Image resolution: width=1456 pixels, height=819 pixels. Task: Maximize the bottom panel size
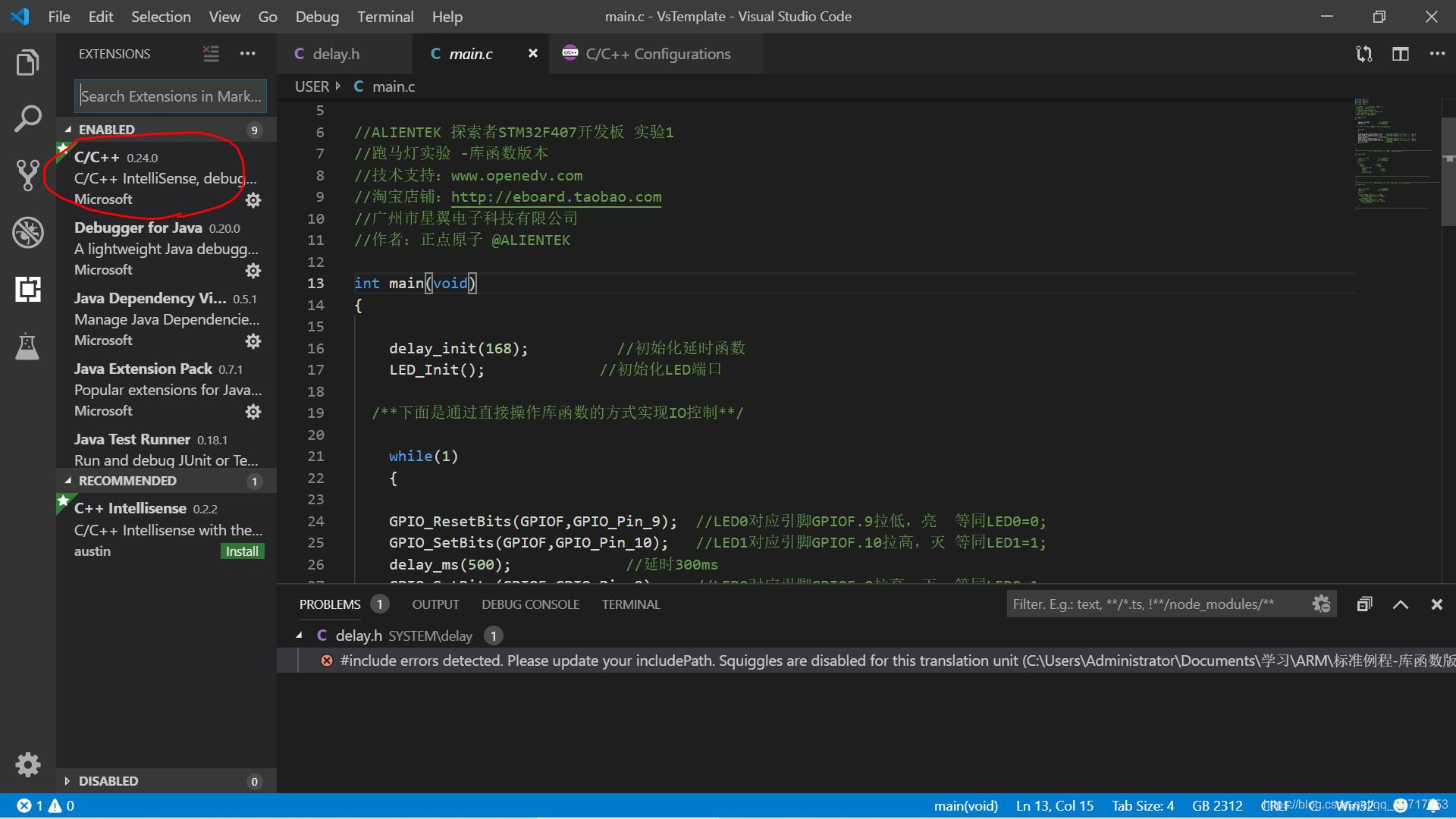pos(1401,604)
